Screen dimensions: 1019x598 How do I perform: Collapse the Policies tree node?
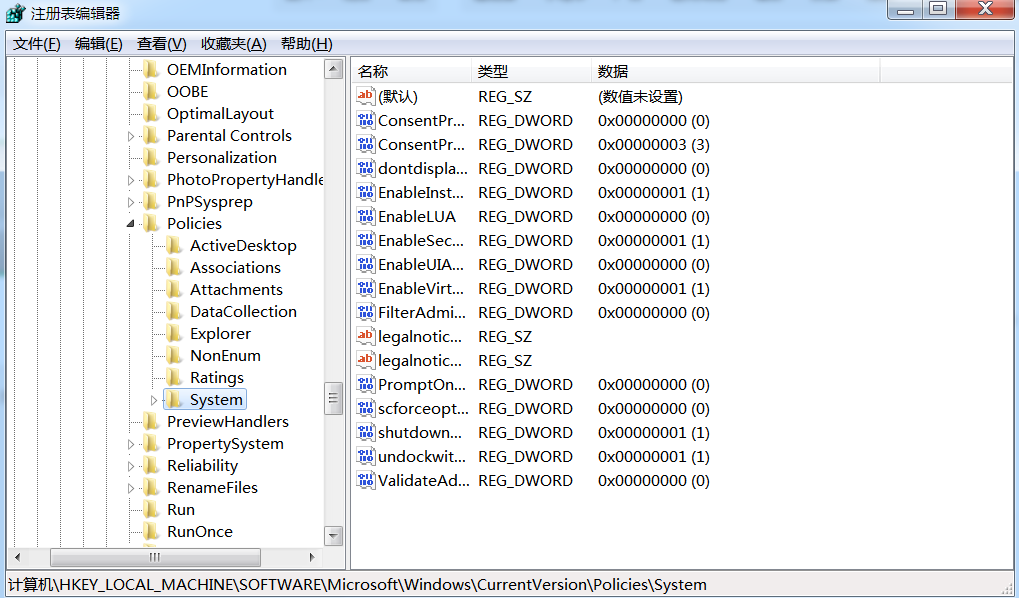pos(131,224)
